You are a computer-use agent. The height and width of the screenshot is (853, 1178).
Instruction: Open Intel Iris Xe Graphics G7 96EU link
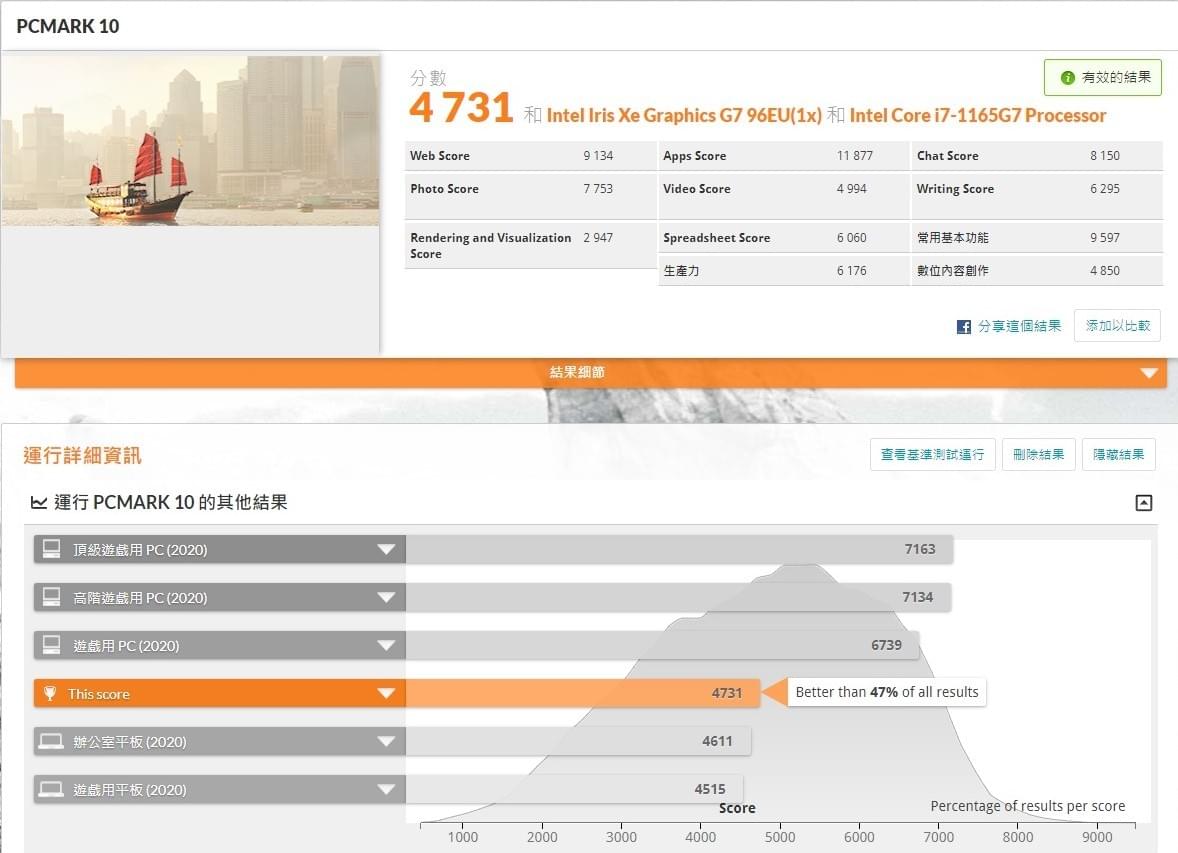tap(684, 116)
